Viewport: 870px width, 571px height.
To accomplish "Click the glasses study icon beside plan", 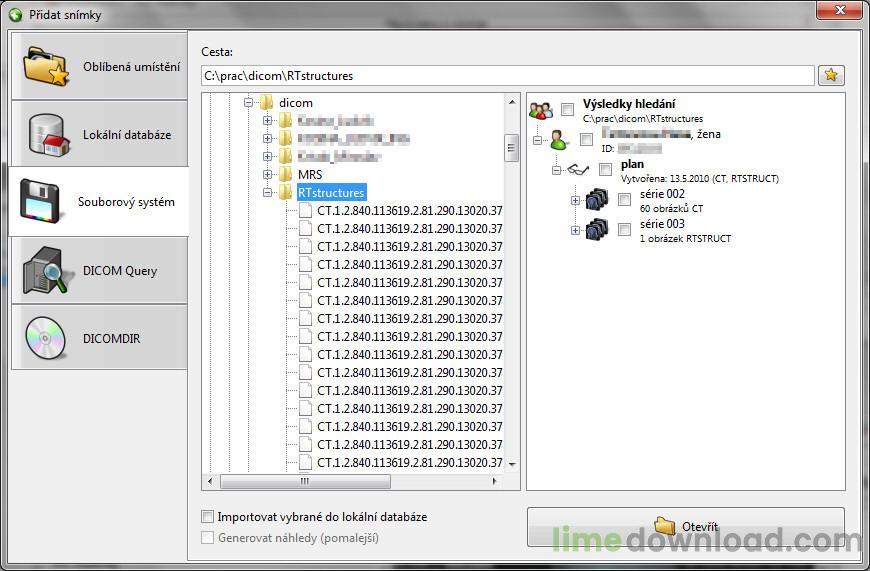I will click(x=578, y=169).
